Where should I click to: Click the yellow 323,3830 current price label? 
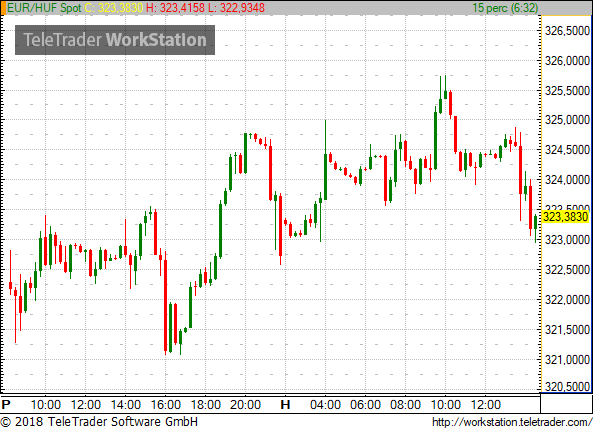566,217
